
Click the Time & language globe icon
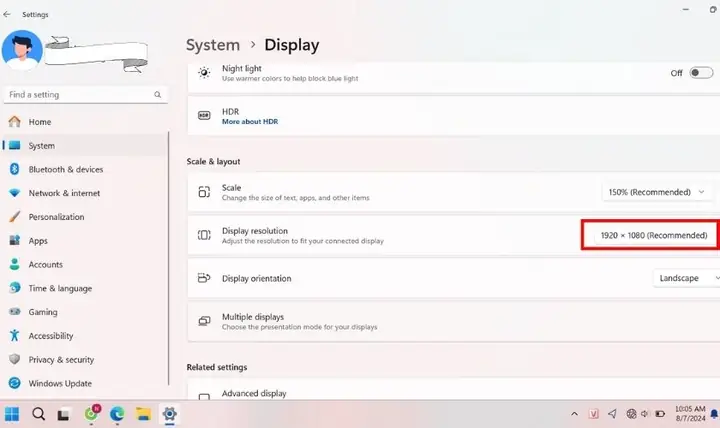[x=15, y=288]
